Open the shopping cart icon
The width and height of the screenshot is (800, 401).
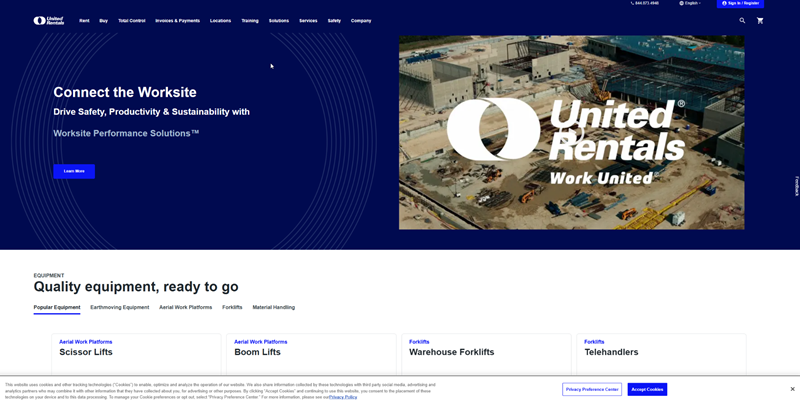pyautogui.click(x=760, y=20)
